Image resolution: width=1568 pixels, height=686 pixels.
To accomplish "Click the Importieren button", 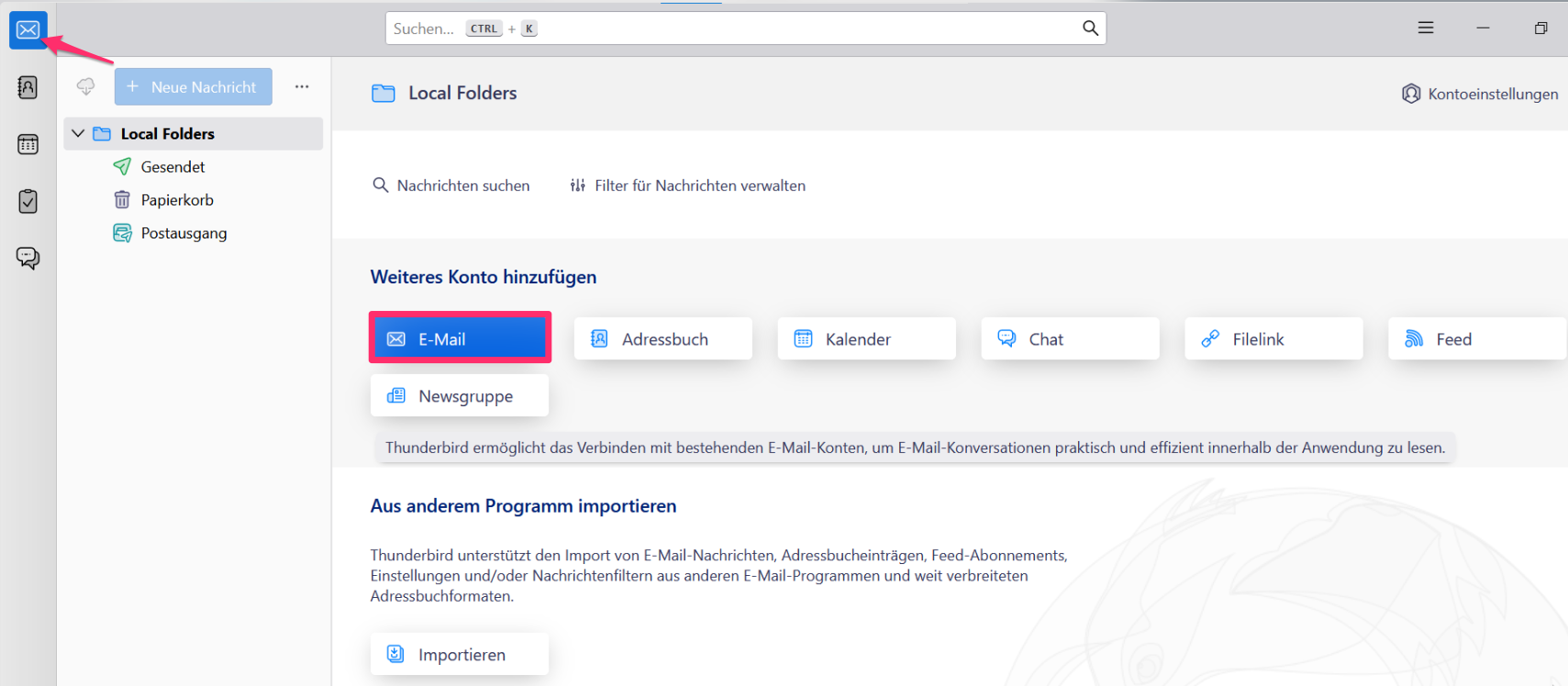I will point(460,654).
